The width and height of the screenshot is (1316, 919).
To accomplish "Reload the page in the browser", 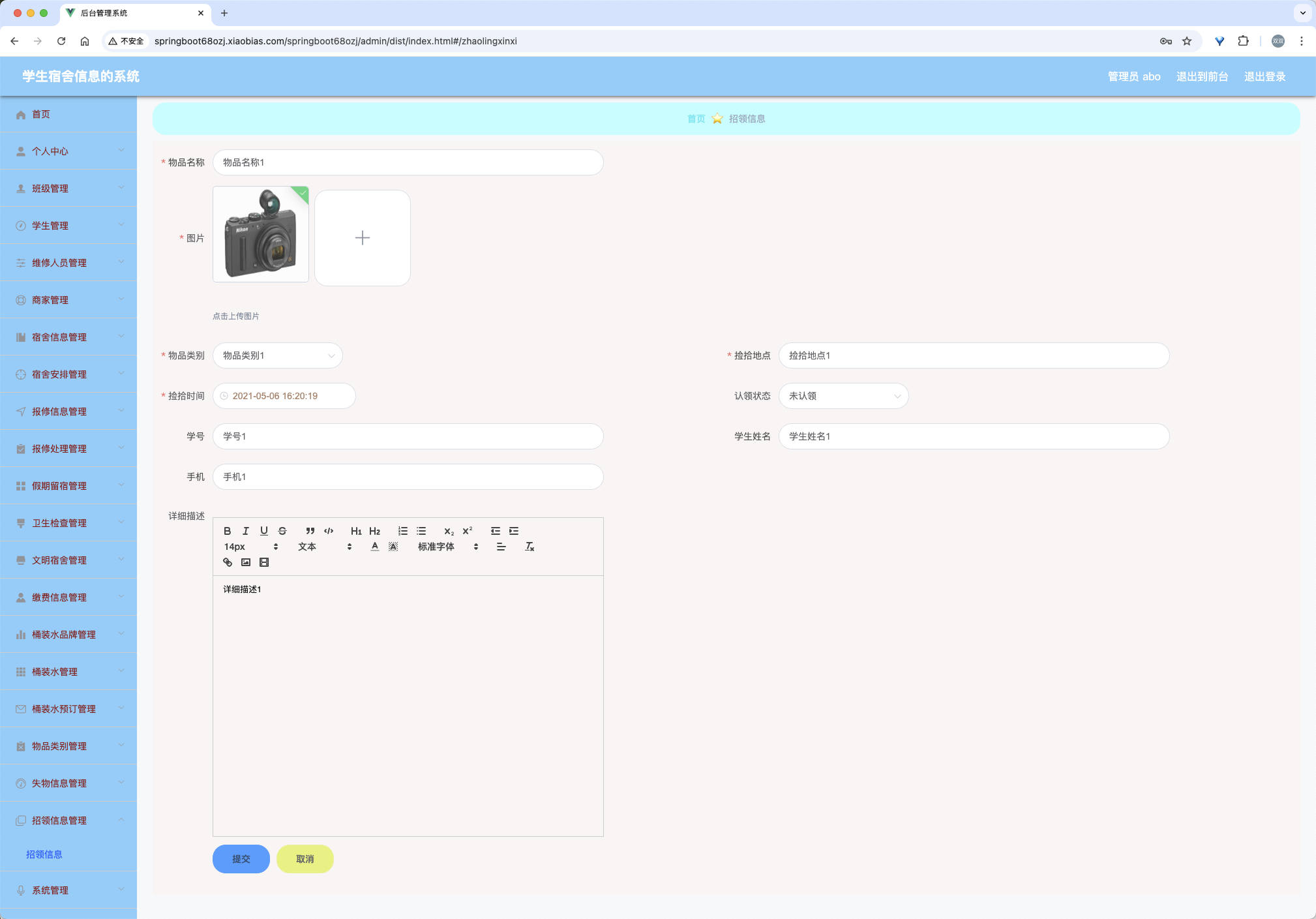I will click(61, 41).
